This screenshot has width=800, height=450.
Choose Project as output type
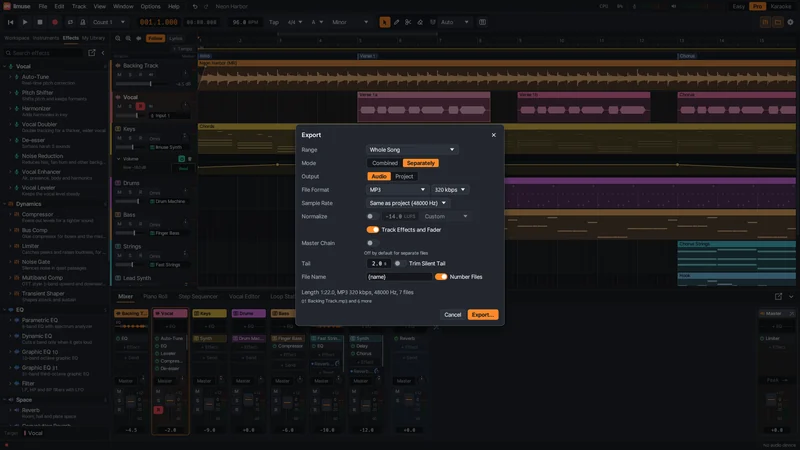(x=404, y=177)
